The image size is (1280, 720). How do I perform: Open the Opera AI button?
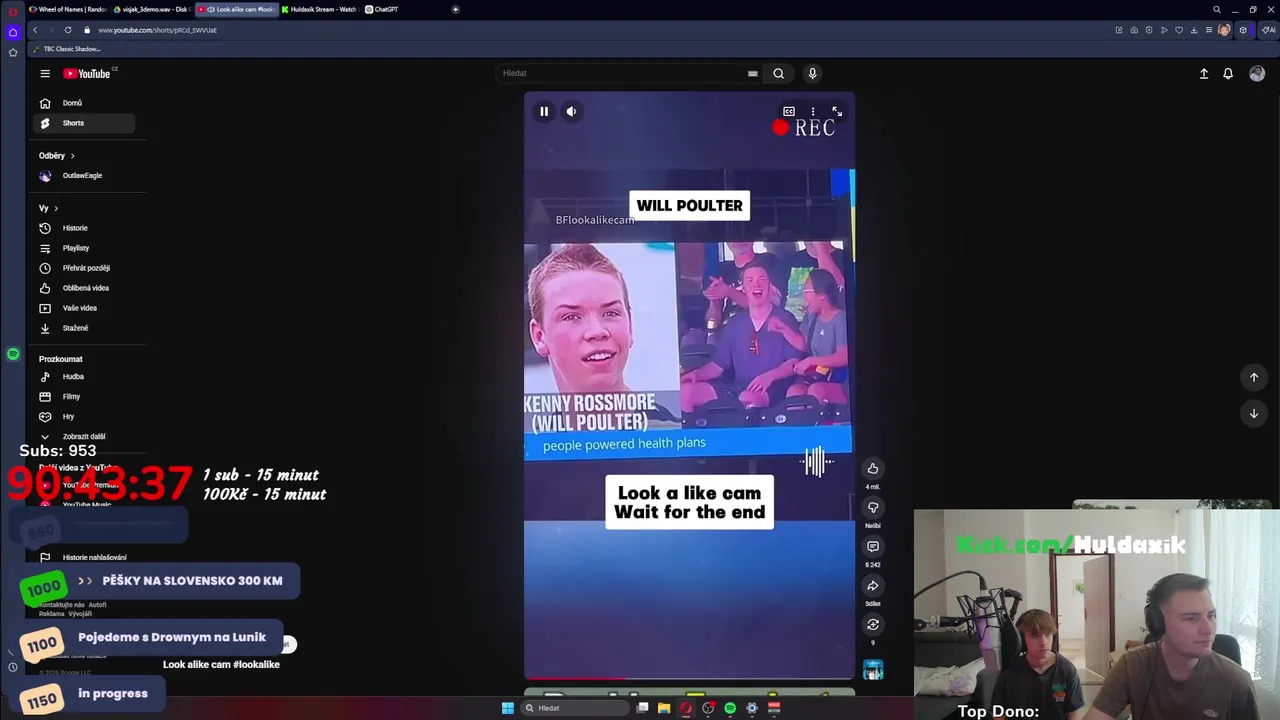point(1270,30)
